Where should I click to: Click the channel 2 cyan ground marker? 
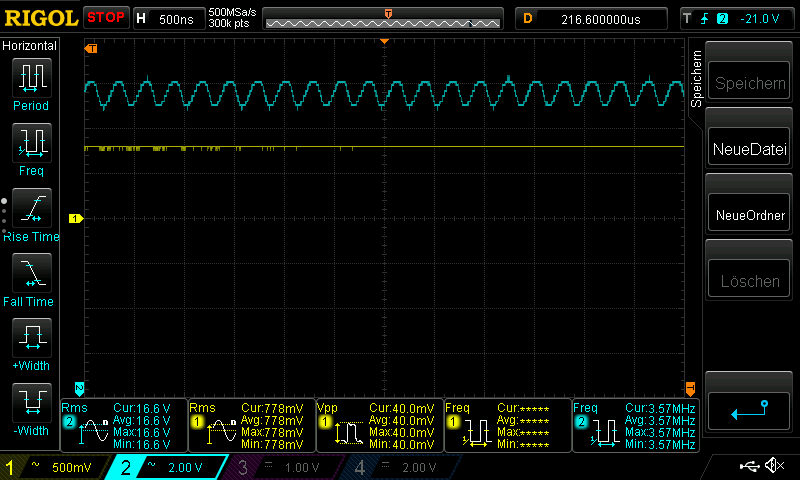point(79,389)
